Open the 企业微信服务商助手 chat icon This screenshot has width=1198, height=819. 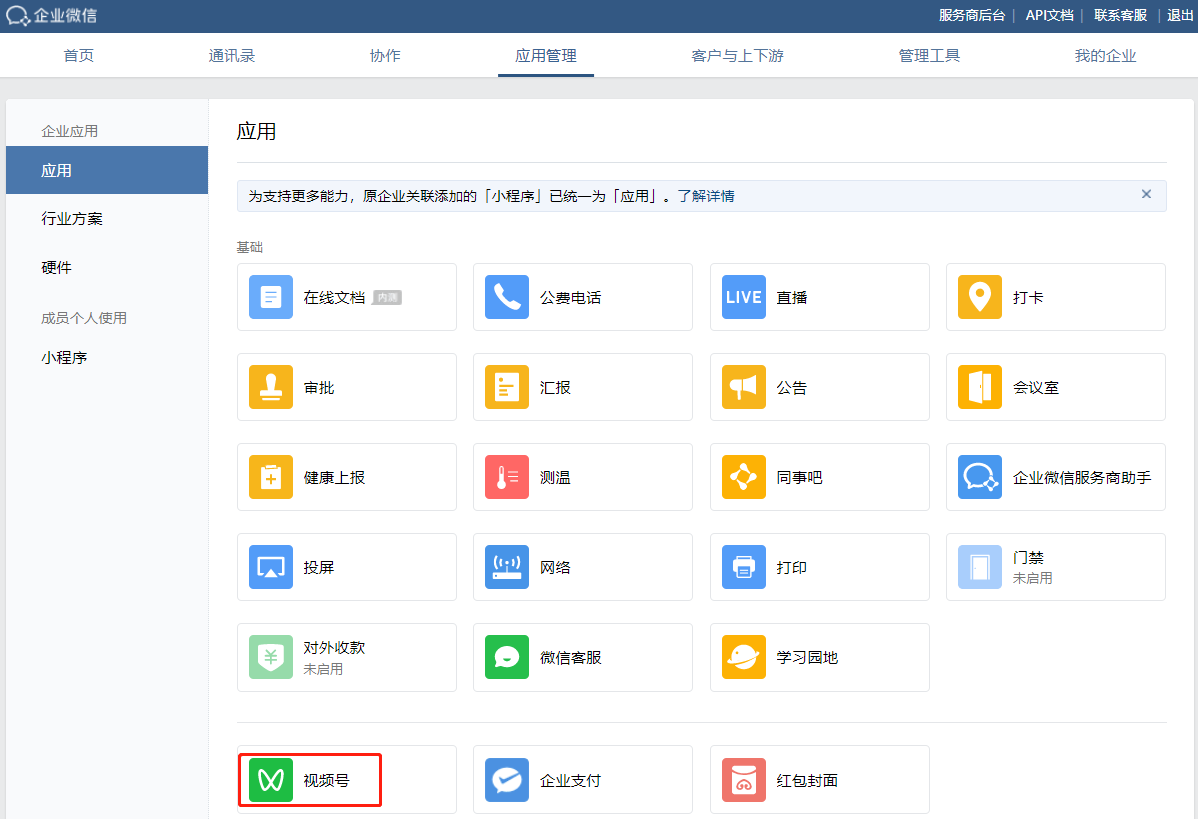tap(979, 477)
